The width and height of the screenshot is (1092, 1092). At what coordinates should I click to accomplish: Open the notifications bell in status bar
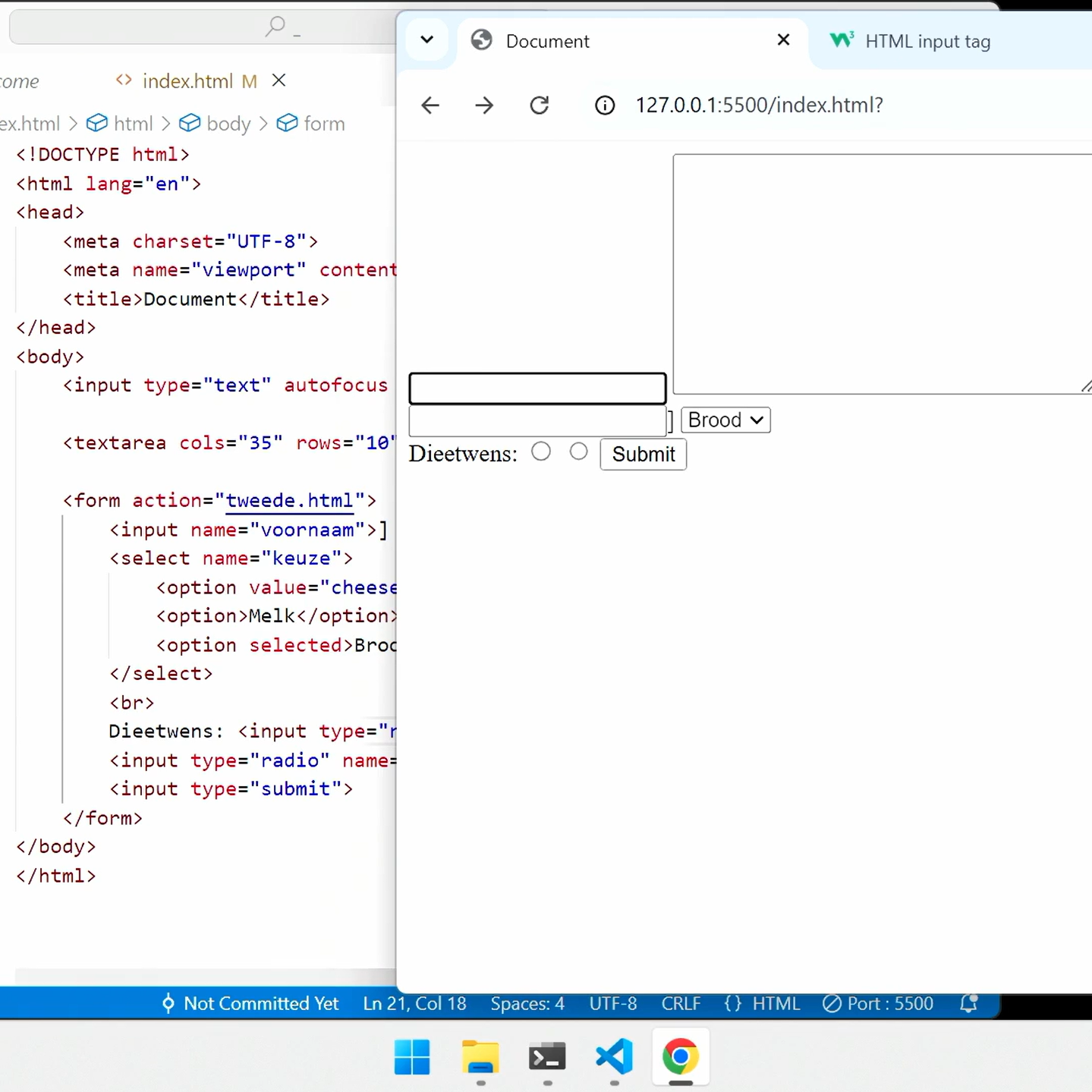point(968,1003)
